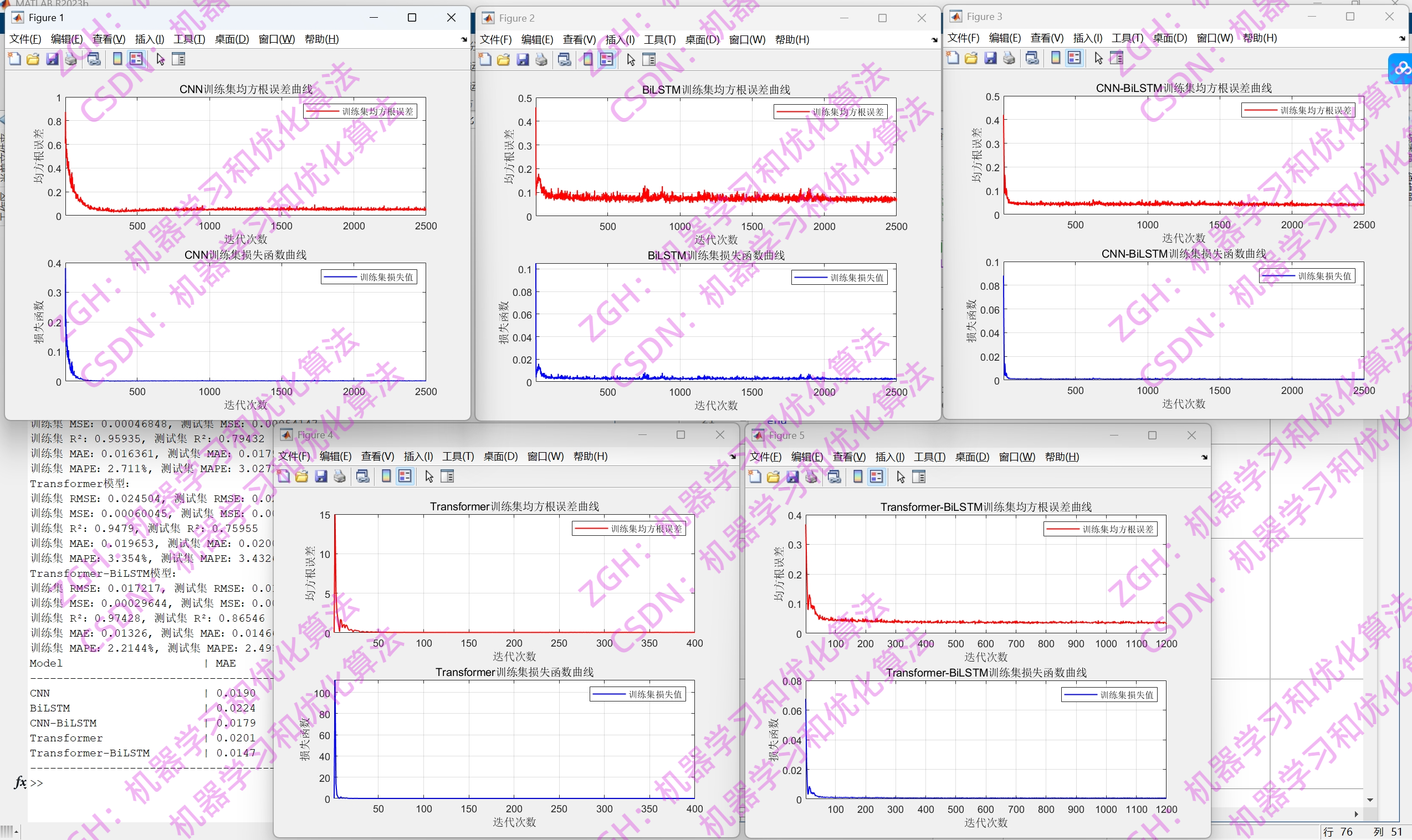The width and height of the screenshot is (1412, 840).
Task: Open the Property Editor icon in Figure 4
Action: click(448, 476)
